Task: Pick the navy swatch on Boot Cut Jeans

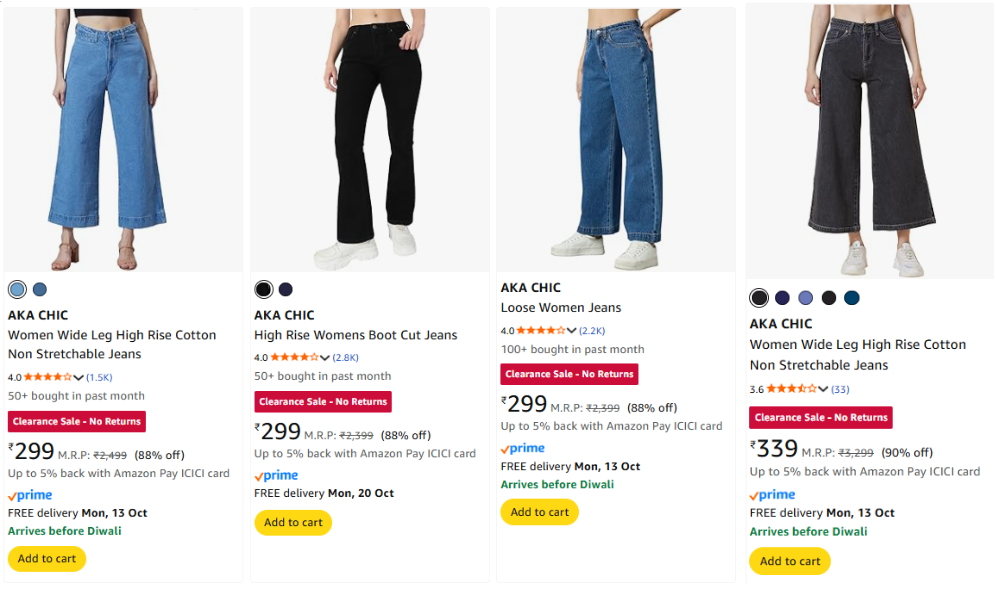Action: 286,290
